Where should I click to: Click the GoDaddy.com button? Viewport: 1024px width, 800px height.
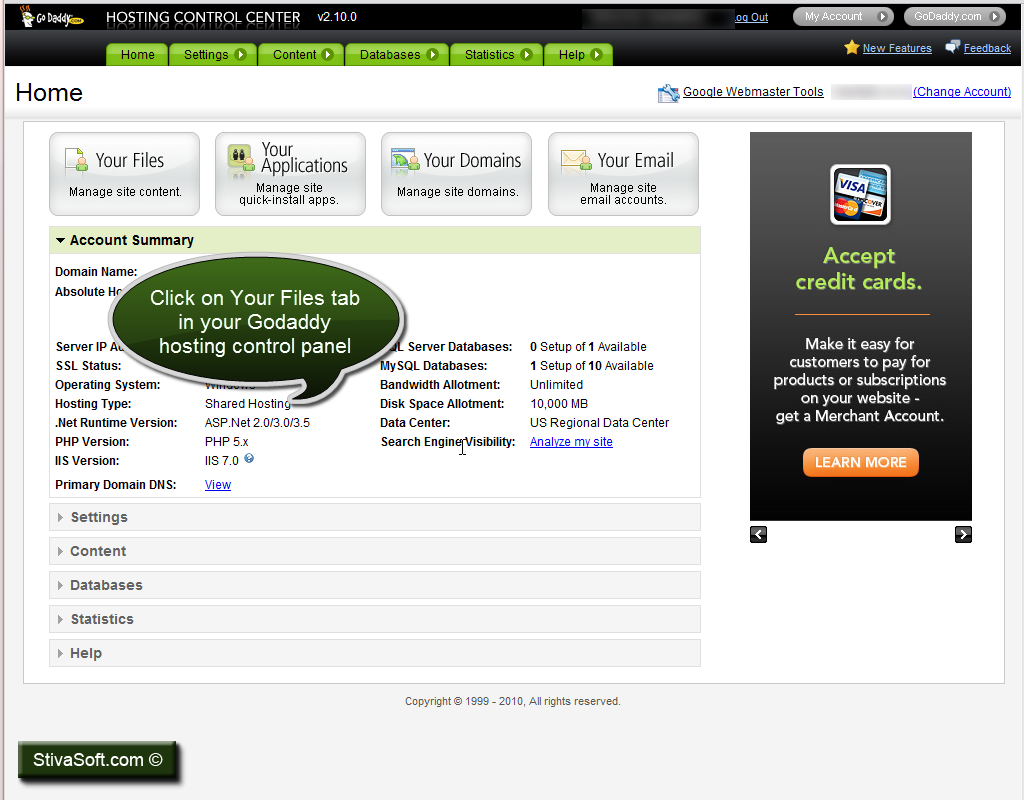coord(955,16)
